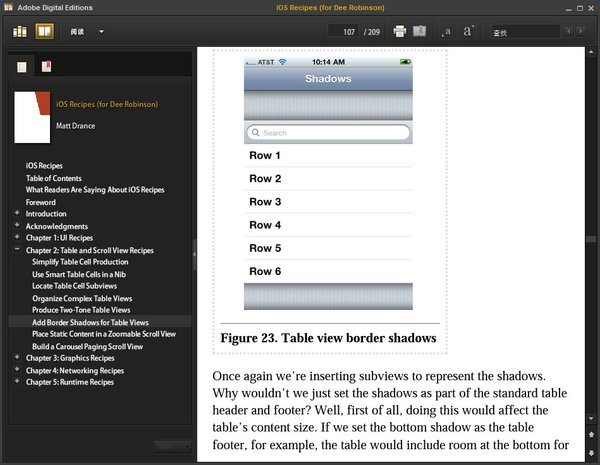Open the reading menu dropdown arrow

pyautogui.click(x=101, y=32)
